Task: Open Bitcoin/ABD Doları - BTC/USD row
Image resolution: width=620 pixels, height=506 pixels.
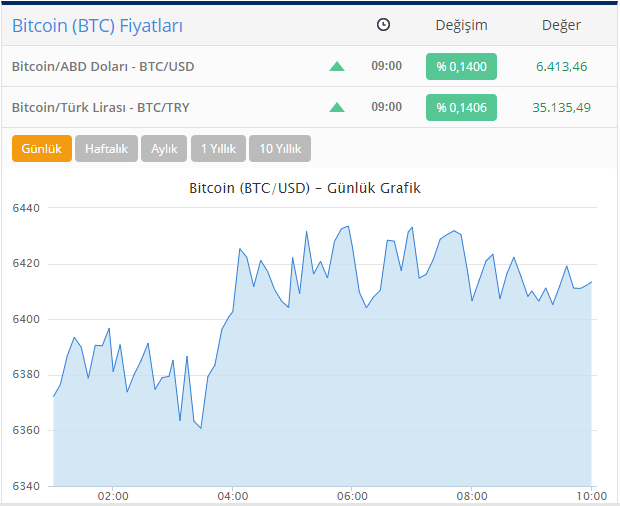Action: 310,66
